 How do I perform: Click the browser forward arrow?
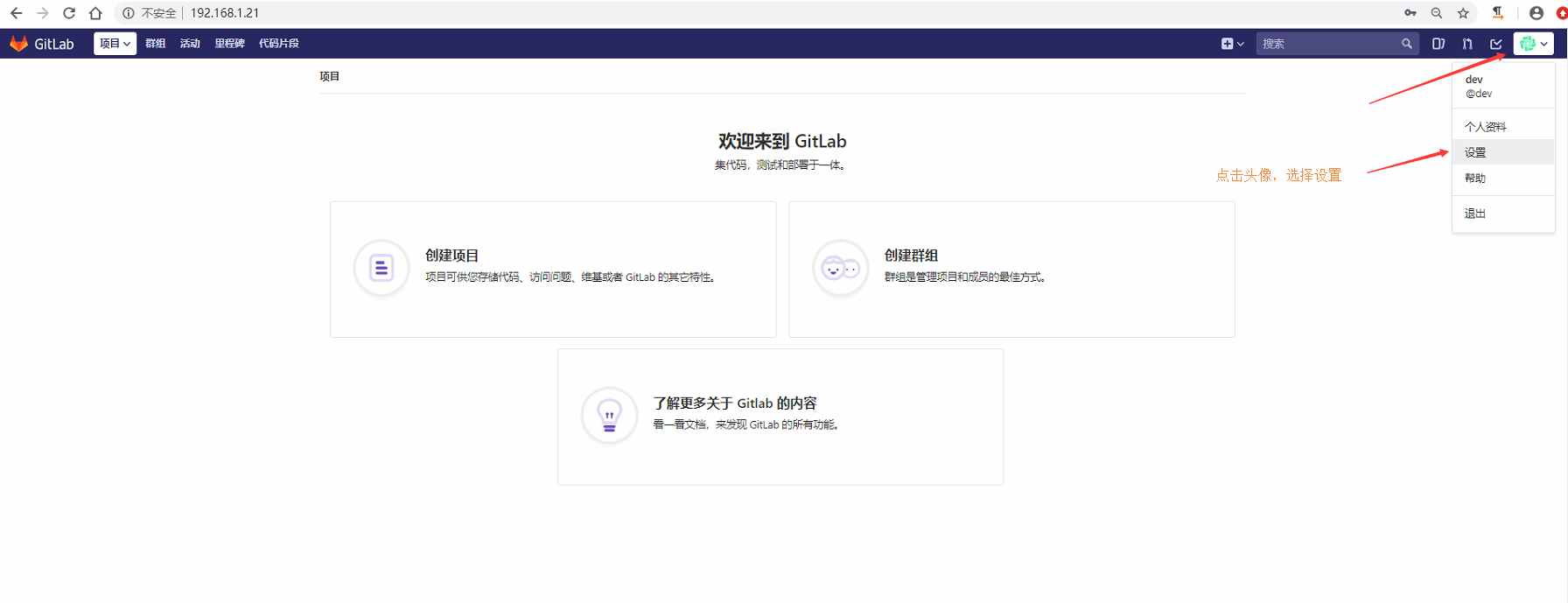click(x=43, y=13)
